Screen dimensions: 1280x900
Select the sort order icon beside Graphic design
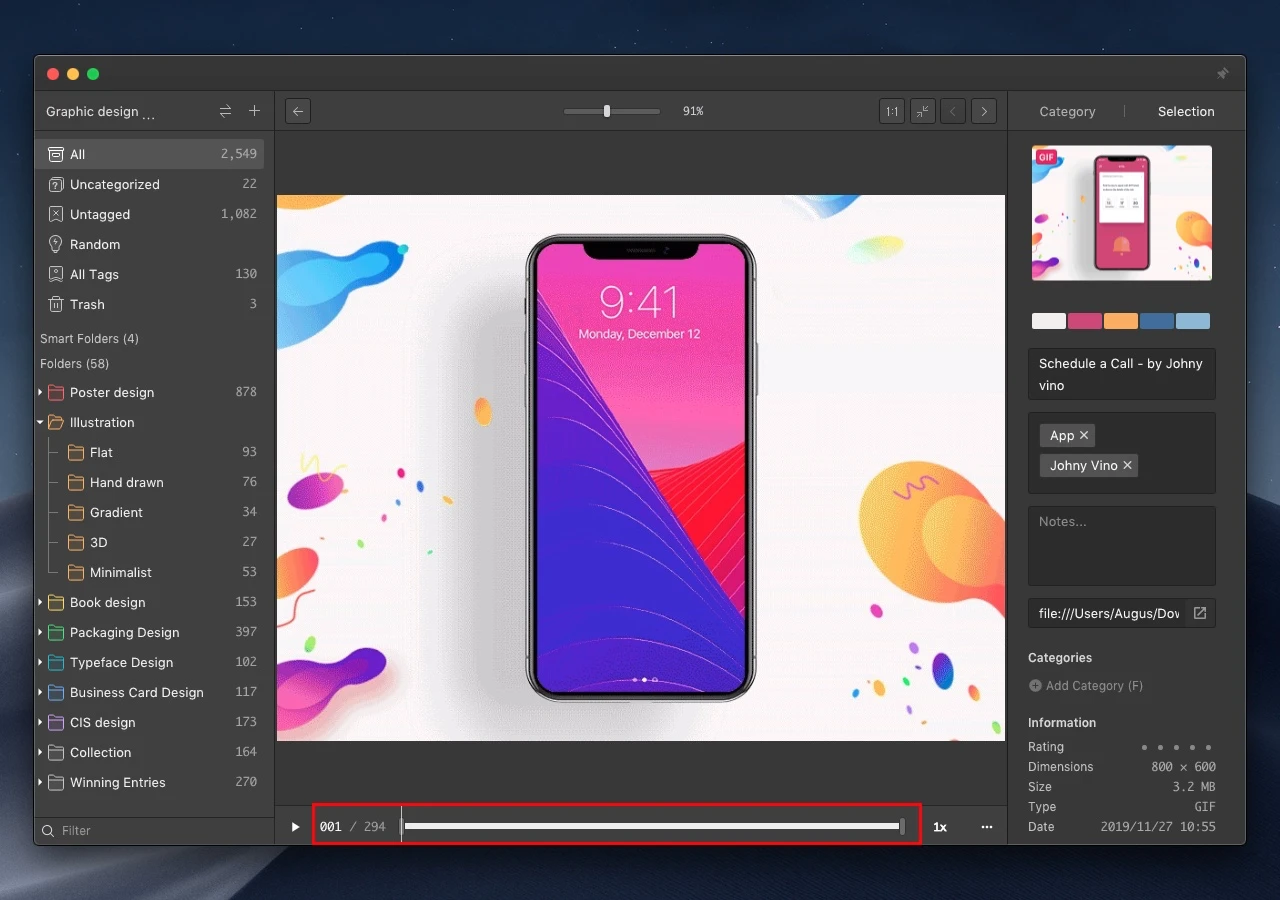(225, 111)
